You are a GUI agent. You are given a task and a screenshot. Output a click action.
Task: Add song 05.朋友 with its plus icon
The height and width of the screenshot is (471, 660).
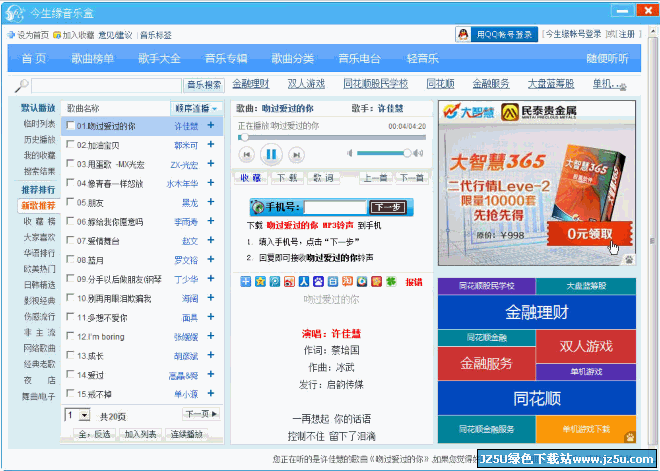(x=211, y=202)
